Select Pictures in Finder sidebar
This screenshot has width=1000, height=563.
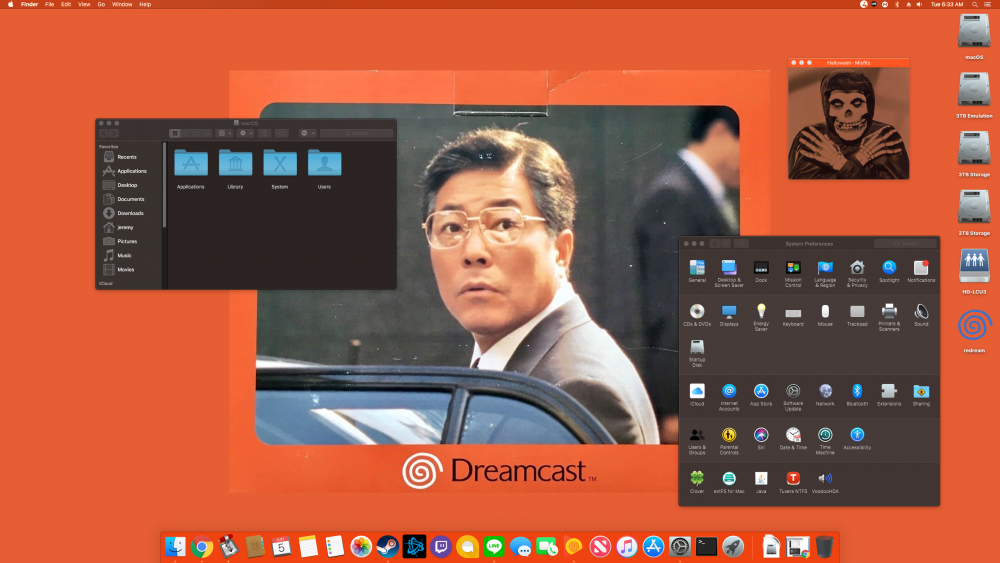pyautogui.click(x=127, y=241)
